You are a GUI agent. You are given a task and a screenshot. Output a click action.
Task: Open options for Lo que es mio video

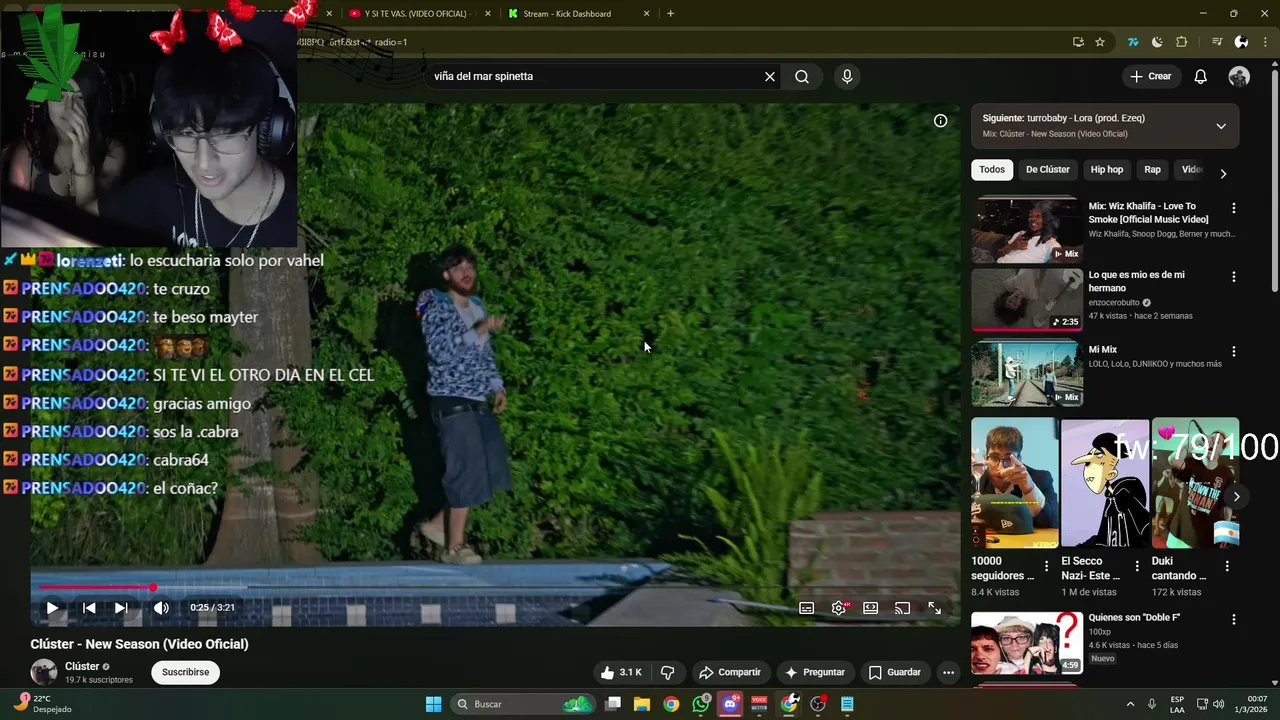point(1234,277)
